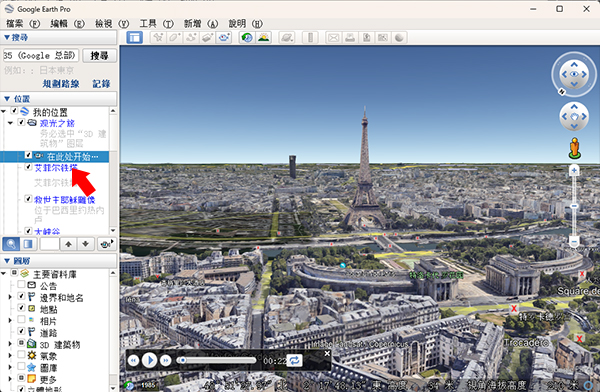
Task: Select the 在此处开始 tour item
Action: coord(72,156)
